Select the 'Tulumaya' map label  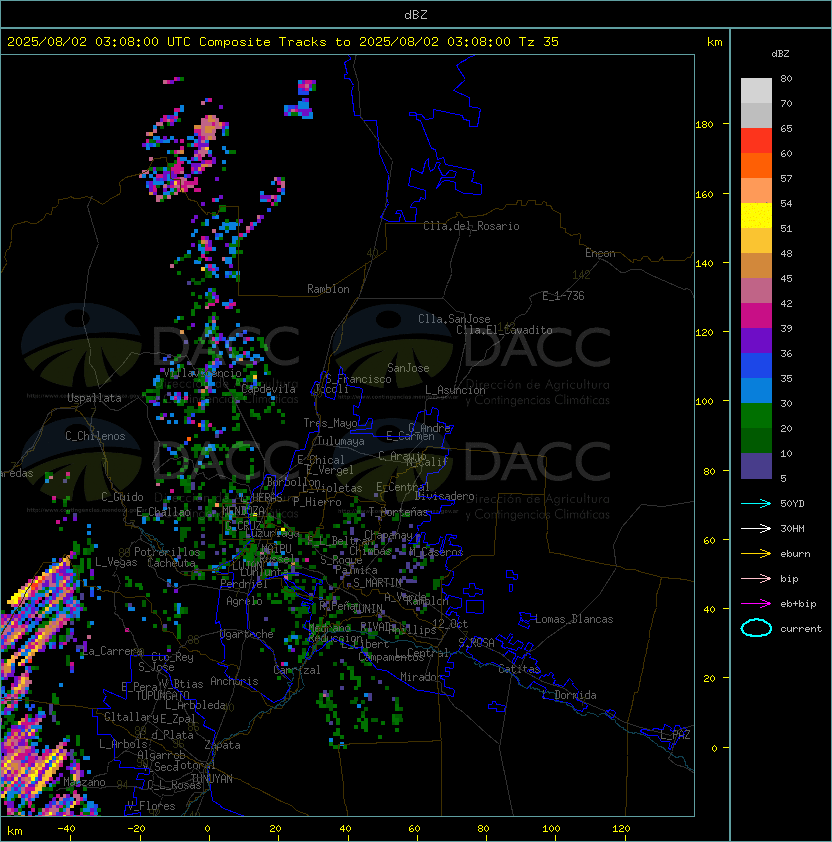tap(341, 441)
